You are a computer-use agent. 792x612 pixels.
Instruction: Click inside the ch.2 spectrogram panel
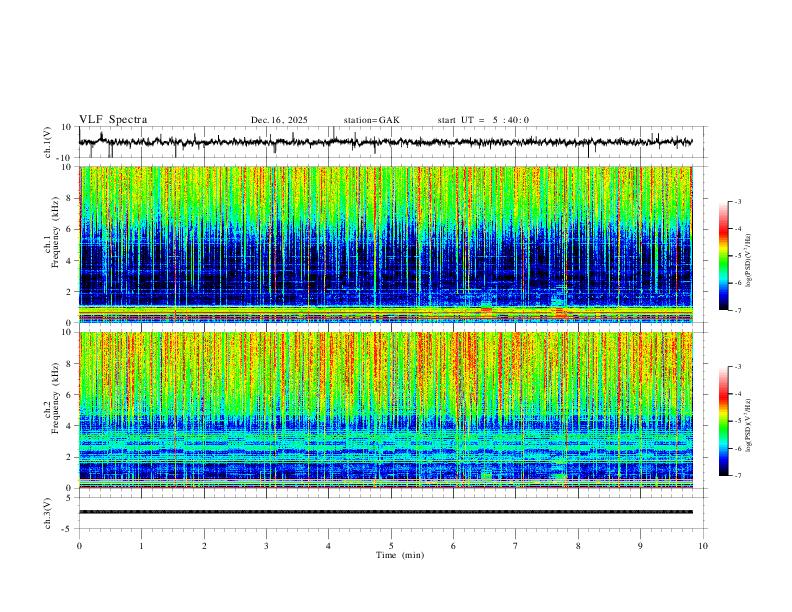[385, 410]
